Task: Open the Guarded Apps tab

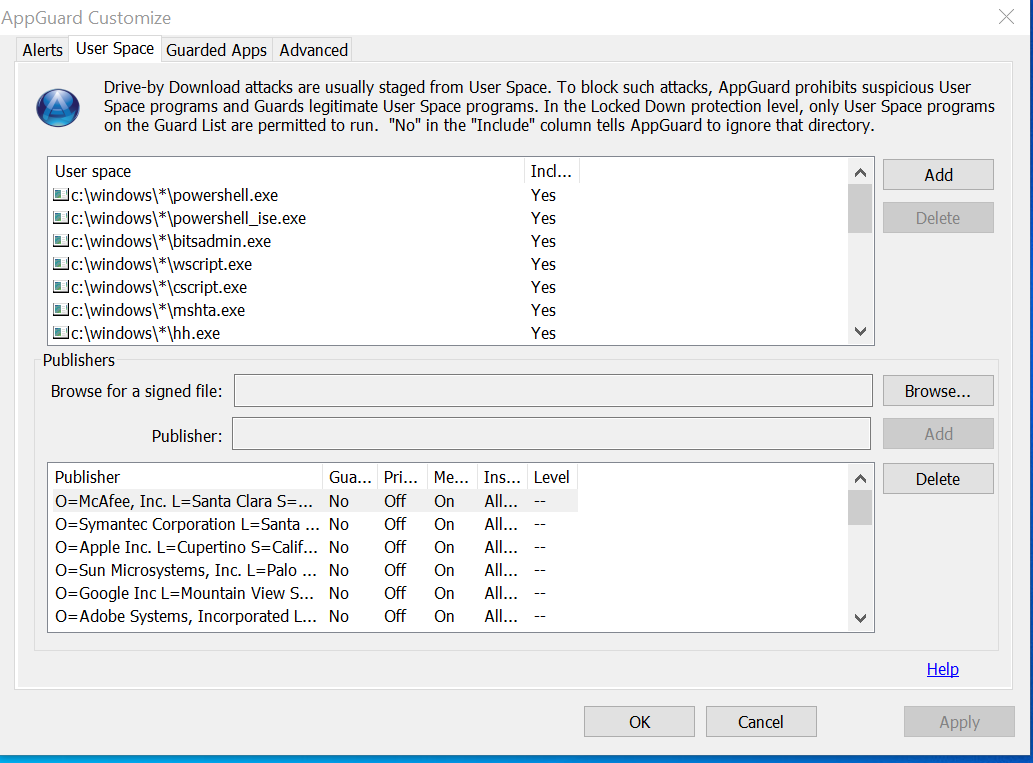Action: coord(216,50)
